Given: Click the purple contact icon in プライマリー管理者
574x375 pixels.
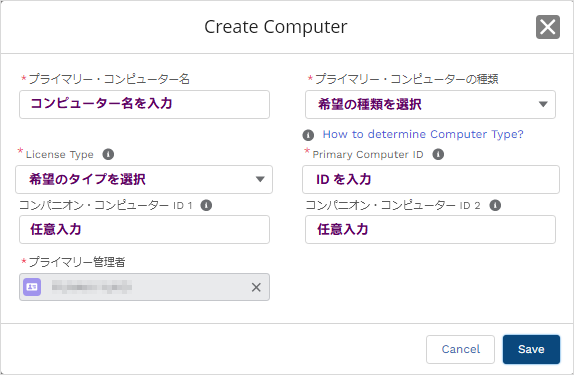Looking at the screenshot, I should [x=32, y=287].
